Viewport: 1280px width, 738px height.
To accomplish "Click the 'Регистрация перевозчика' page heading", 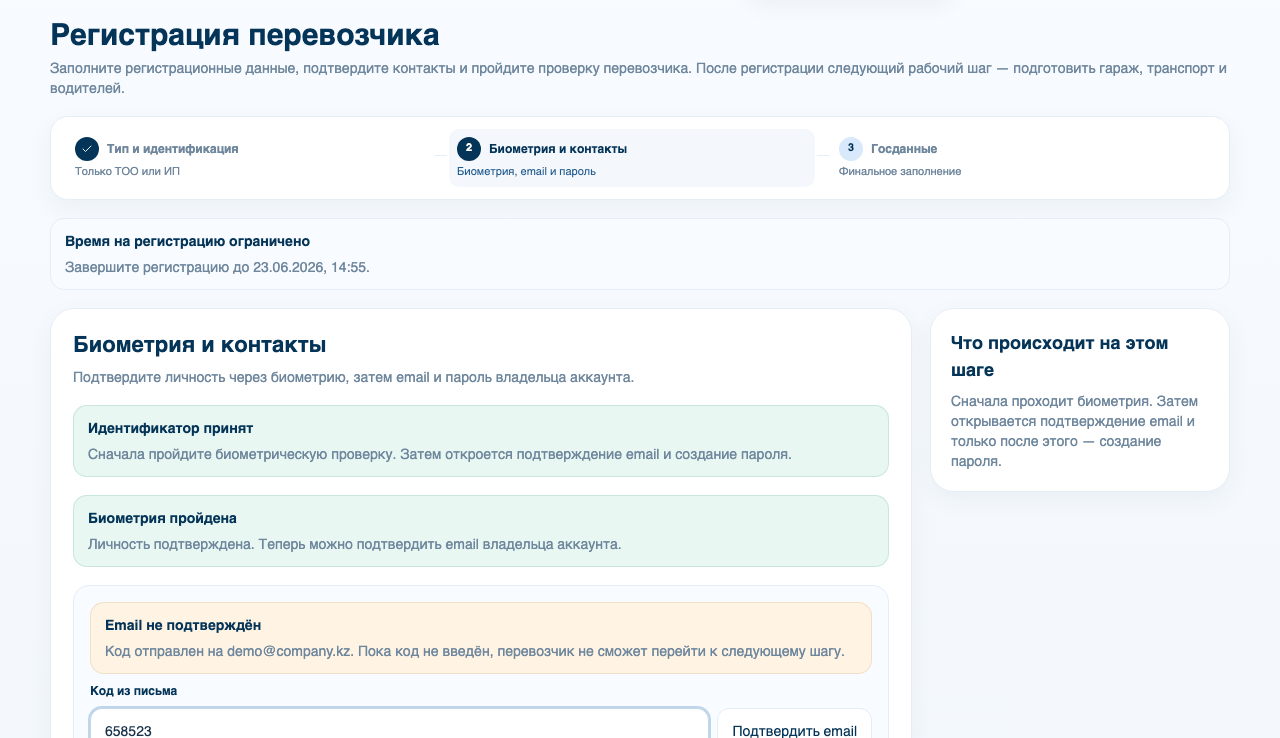I will pos(245,35).
